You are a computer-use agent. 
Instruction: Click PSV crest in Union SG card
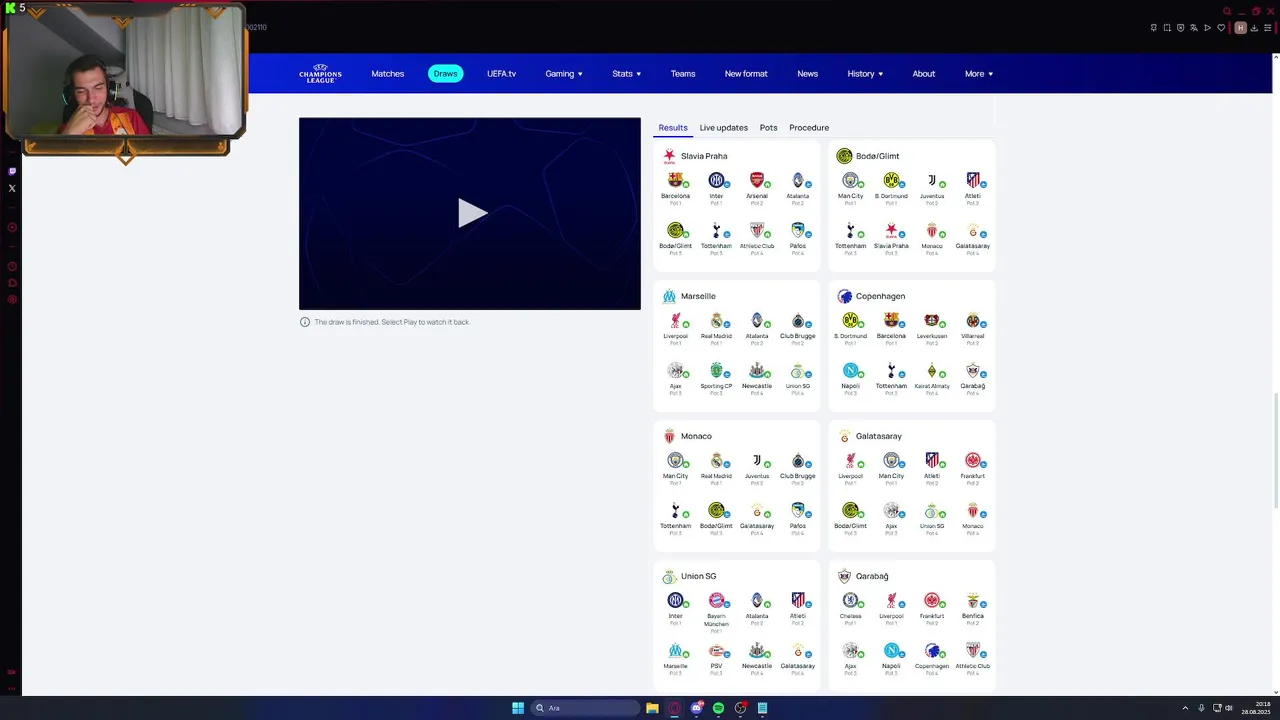[716, 650]
